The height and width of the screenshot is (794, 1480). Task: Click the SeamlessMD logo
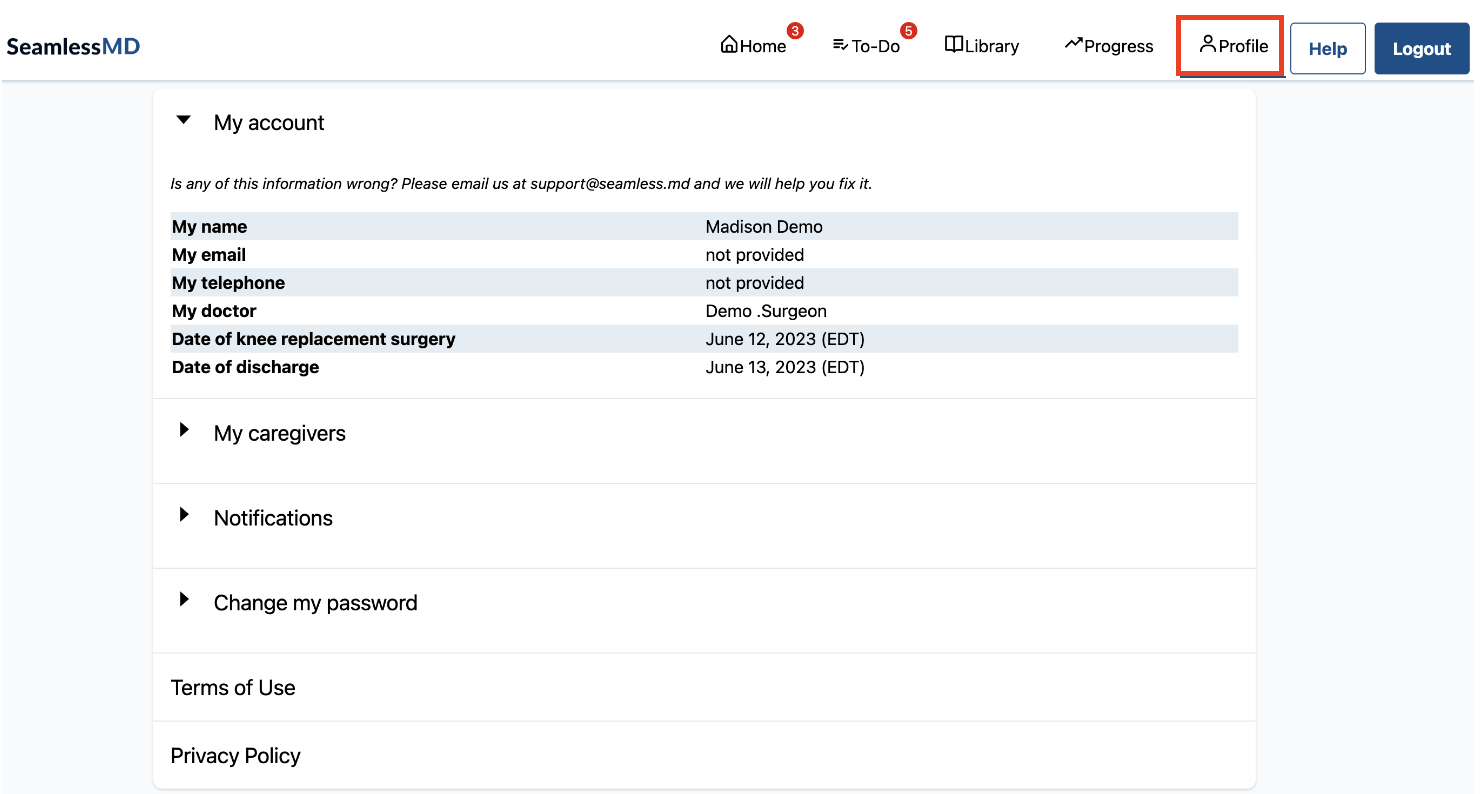coord(73,47)
